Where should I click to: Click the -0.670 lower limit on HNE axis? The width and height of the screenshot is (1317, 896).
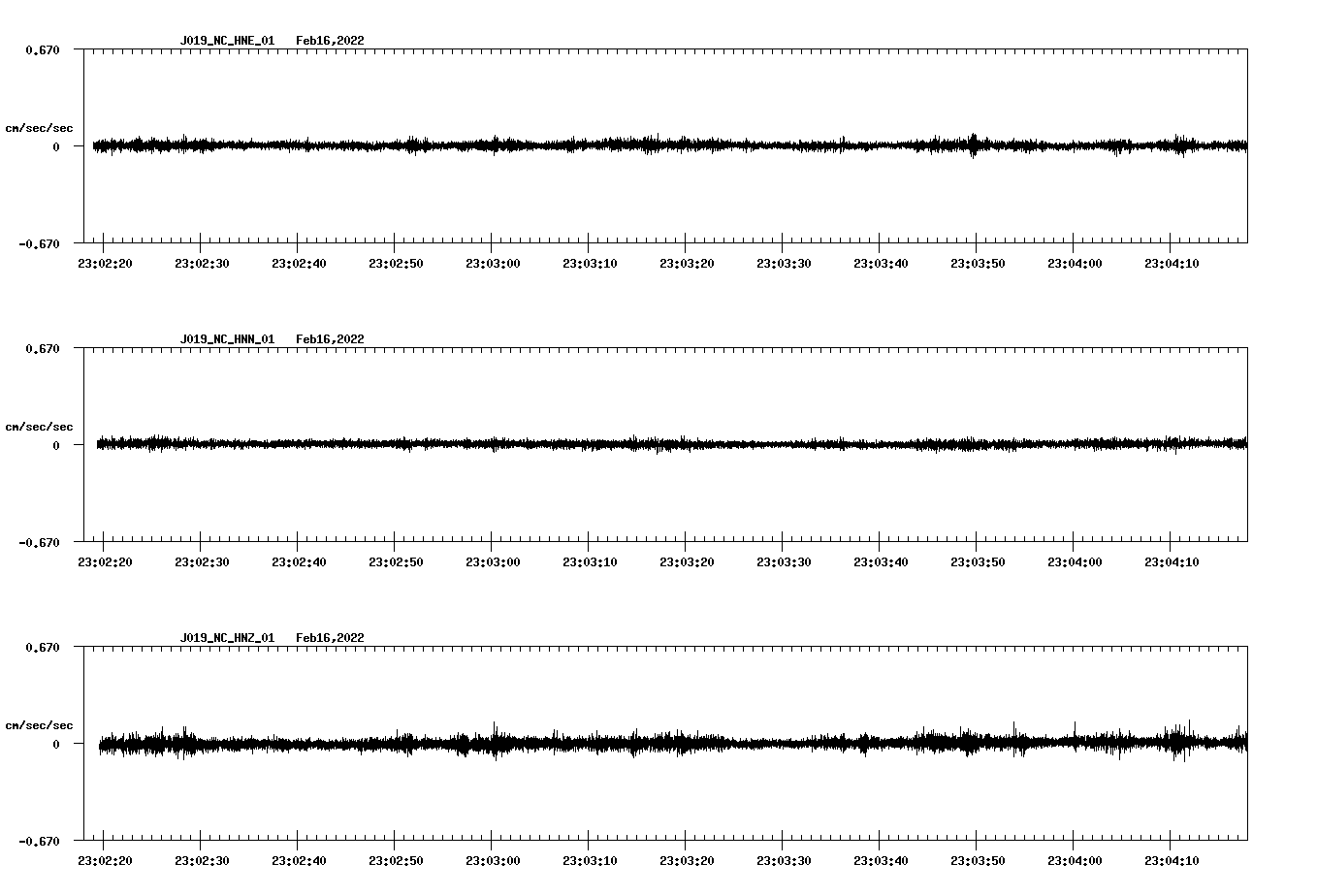(x=39, y=243)
